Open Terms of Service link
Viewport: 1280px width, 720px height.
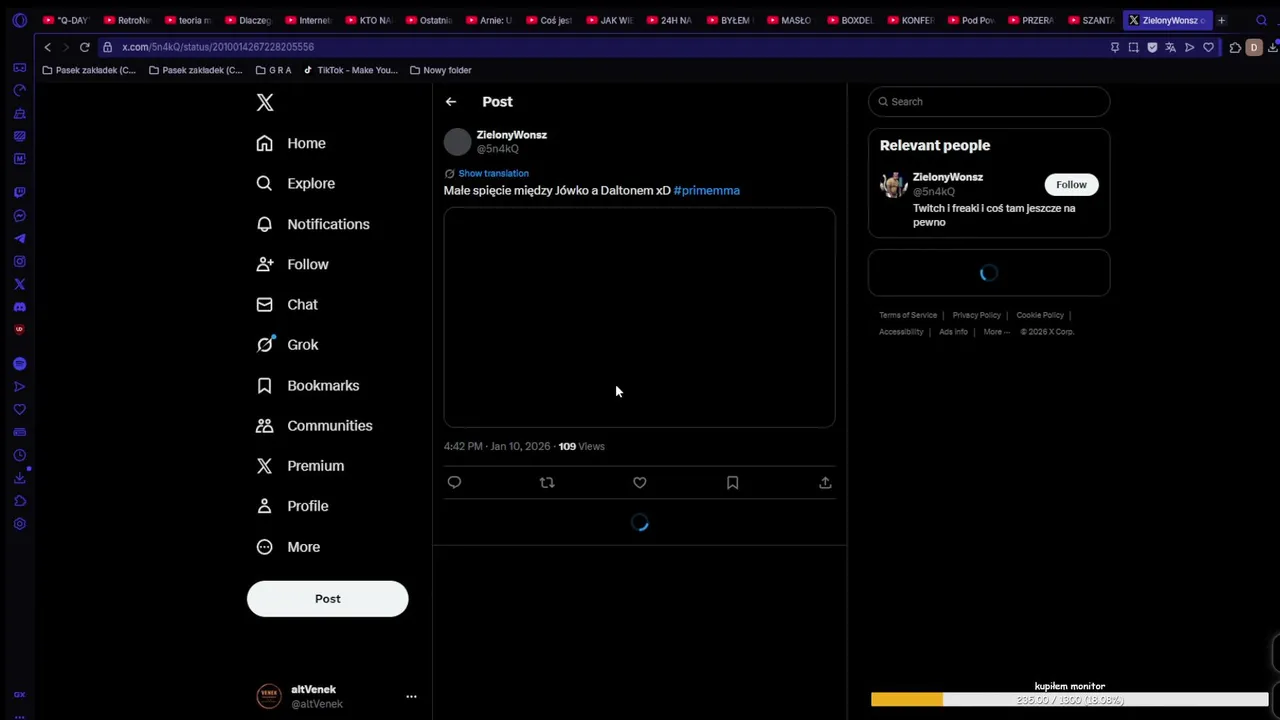tap(908, 315)
